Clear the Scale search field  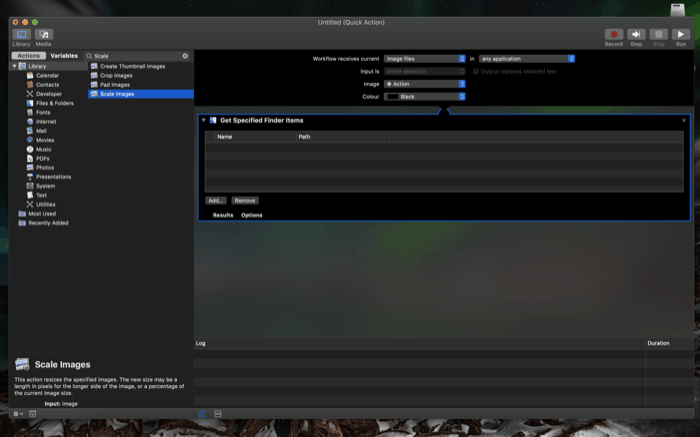pyautogui.click(x=185, y=56)
